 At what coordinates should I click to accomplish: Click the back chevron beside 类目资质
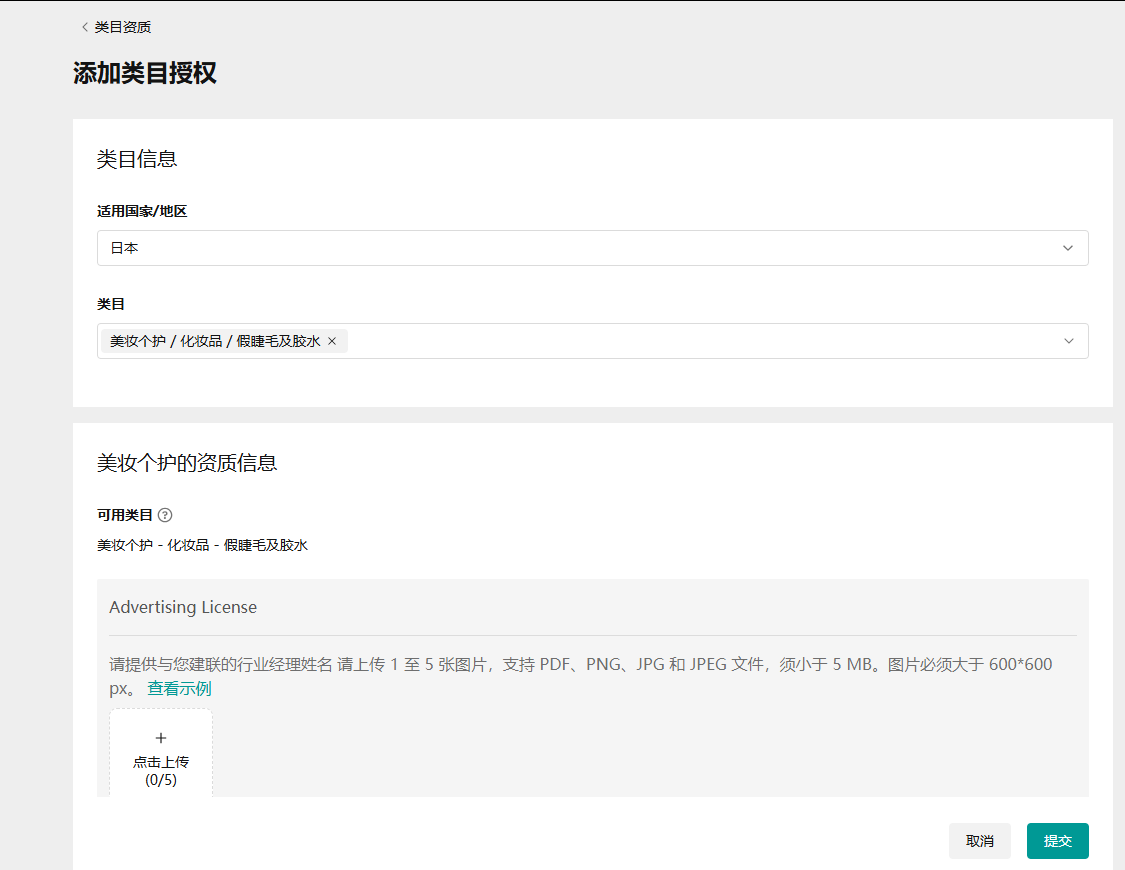coord(84,27)
